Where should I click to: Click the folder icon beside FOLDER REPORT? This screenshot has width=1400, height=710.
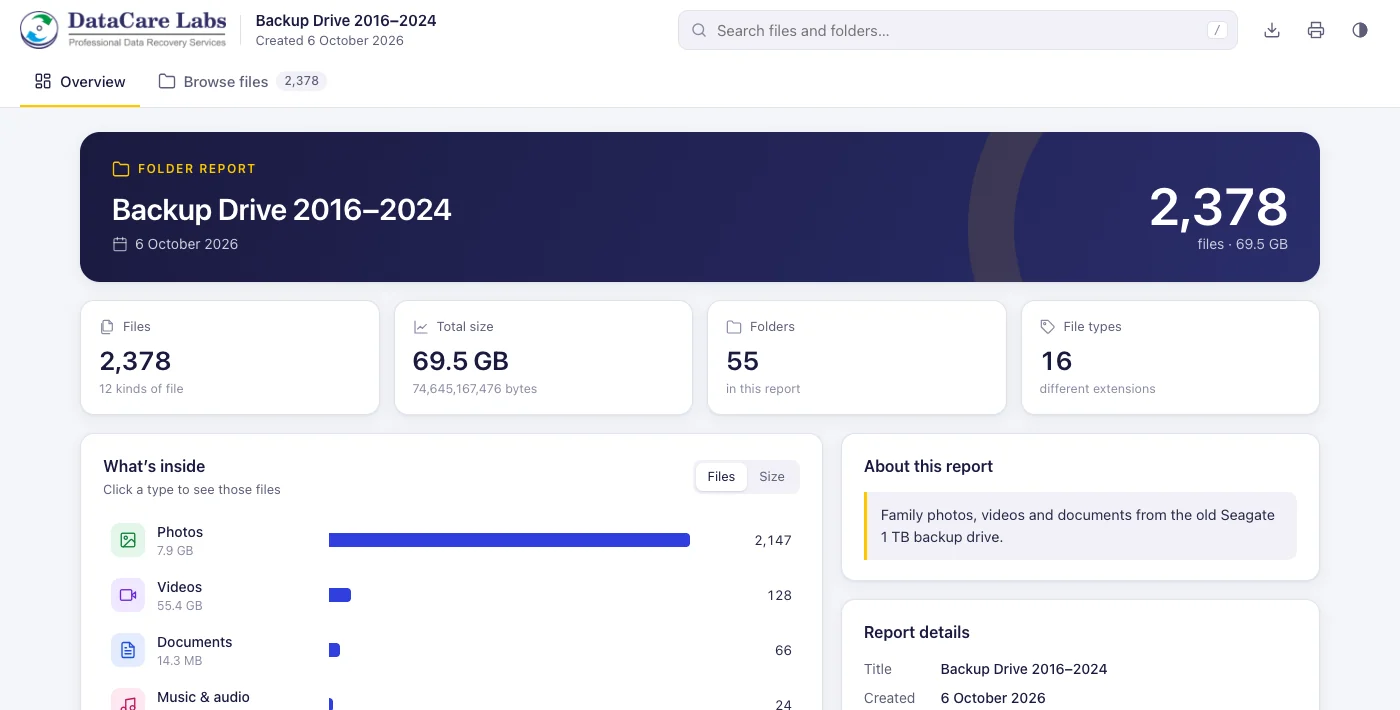point(121,169)
